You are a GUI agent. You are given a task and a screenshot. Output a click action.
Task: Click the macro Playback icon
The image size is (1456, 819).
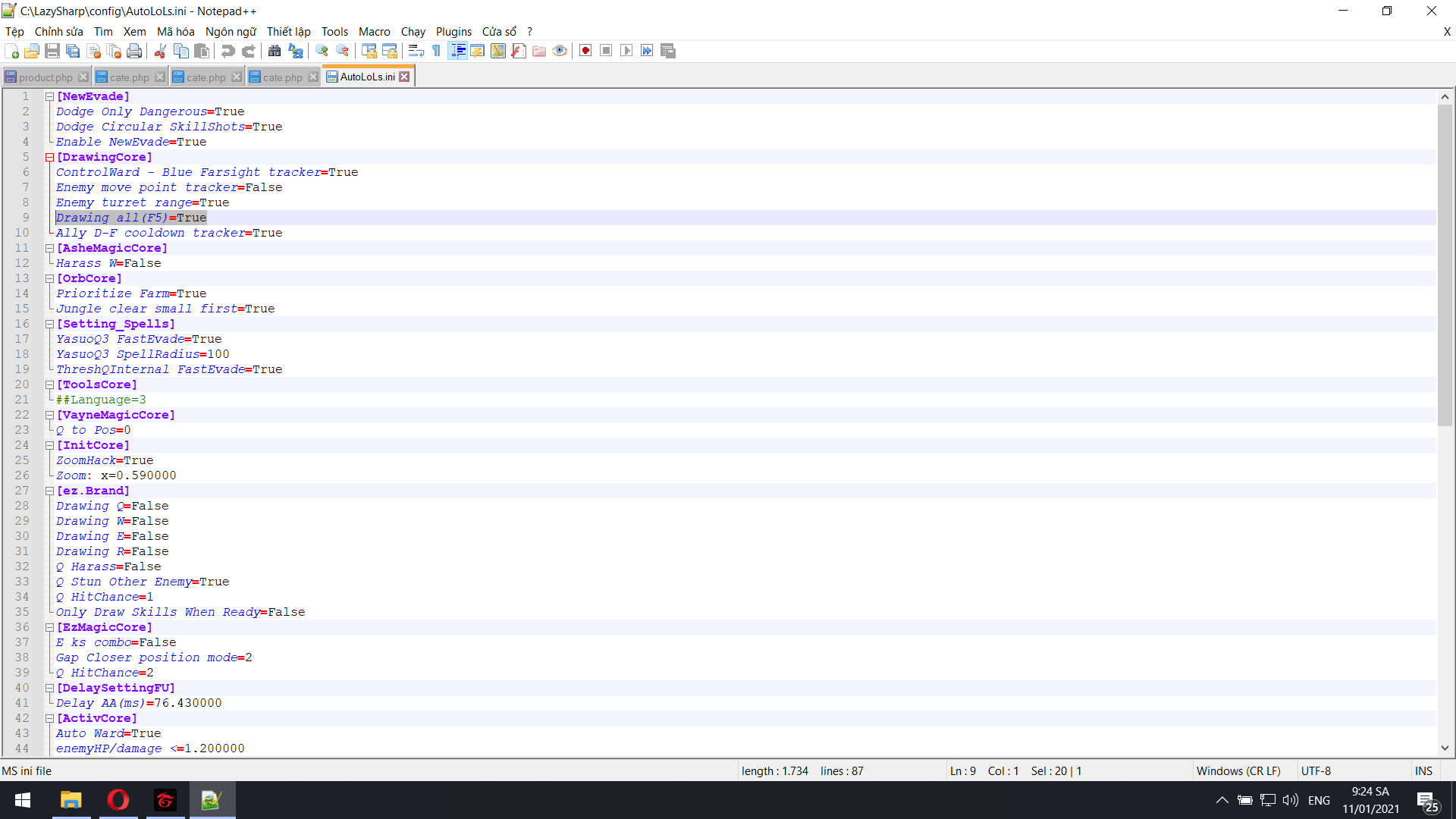click(626, 51)
